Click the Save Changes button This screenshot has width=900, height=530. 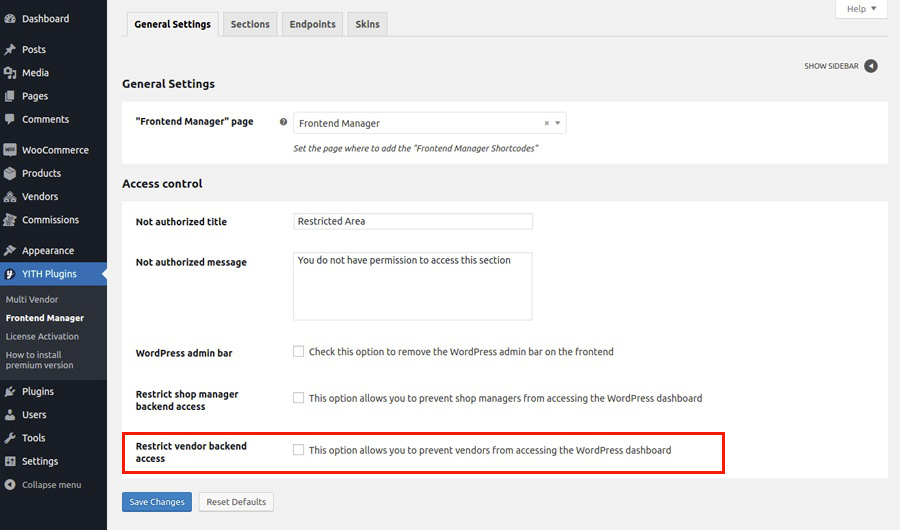pos(157,502)
